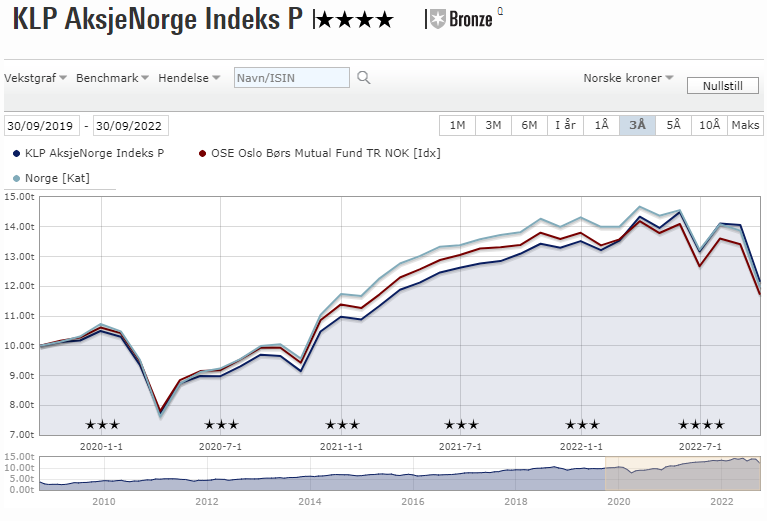Click the Bronze medal shield icon

pyautogui.click(x=437, y=20)
